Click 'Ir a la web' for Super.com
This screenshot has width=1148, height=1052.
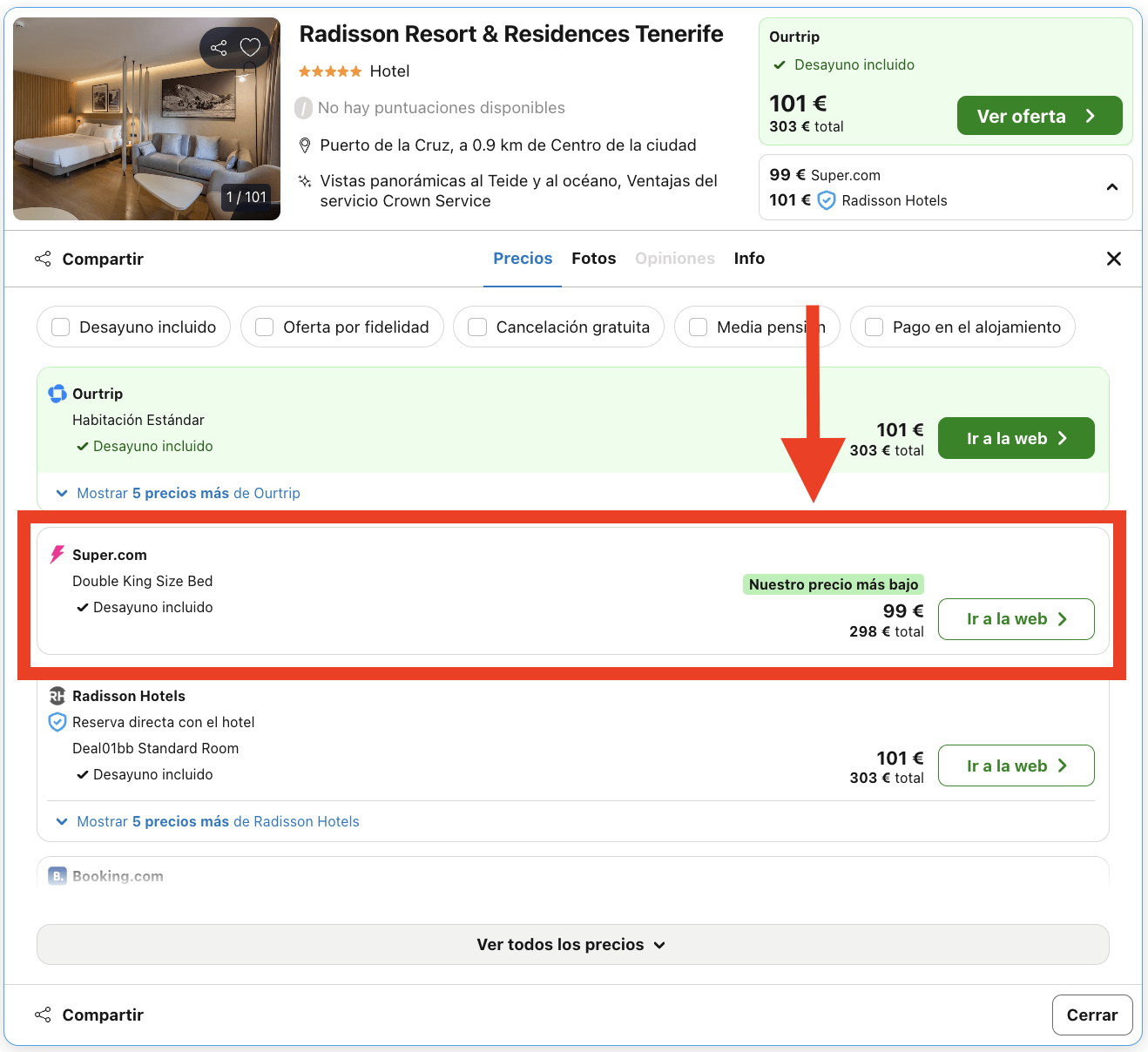click(x=1016, y=619)
